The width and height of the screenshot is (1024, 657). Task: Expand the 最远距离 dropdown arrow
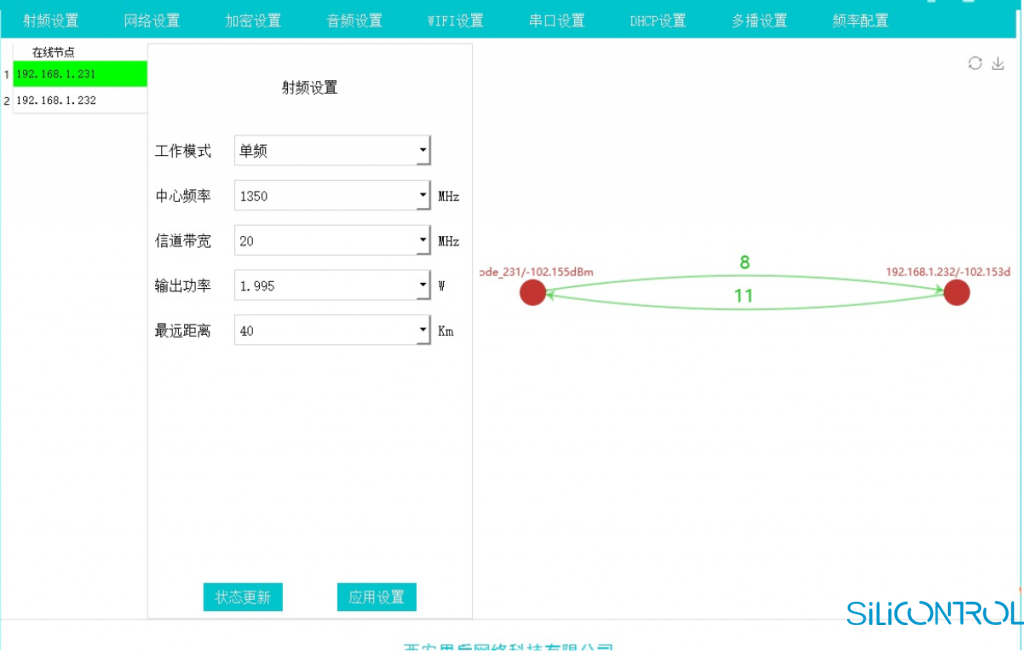pos(423,330)
